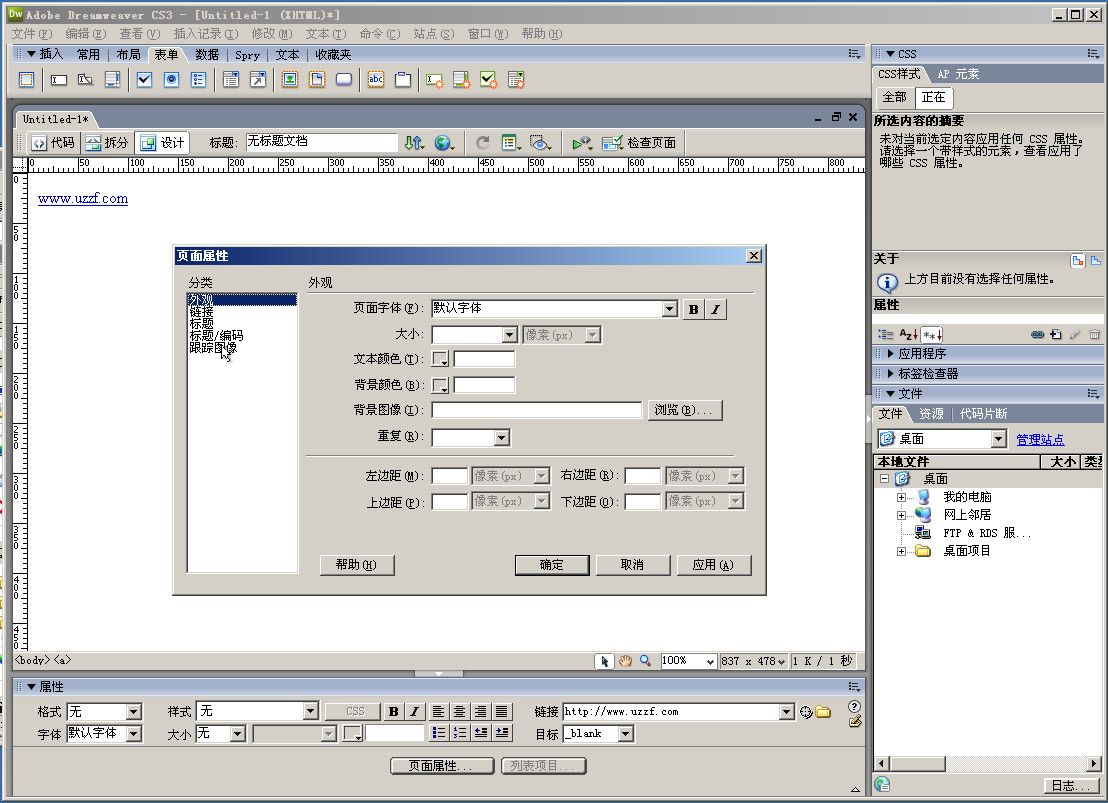Click the 浏览 button for background image
1108x803 pixels.
pyautogui.click(x=684, y=410)
